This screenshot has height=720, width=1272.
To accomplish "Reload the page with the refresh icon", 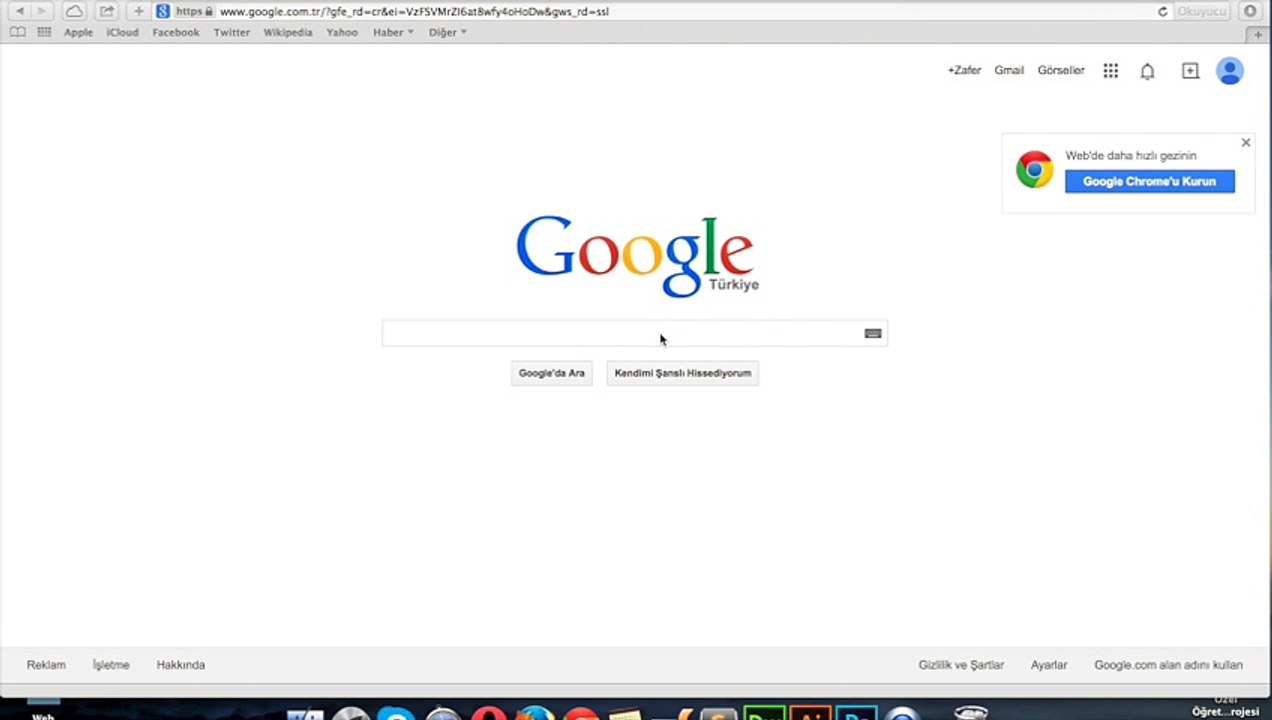I will coord(1162,12).
